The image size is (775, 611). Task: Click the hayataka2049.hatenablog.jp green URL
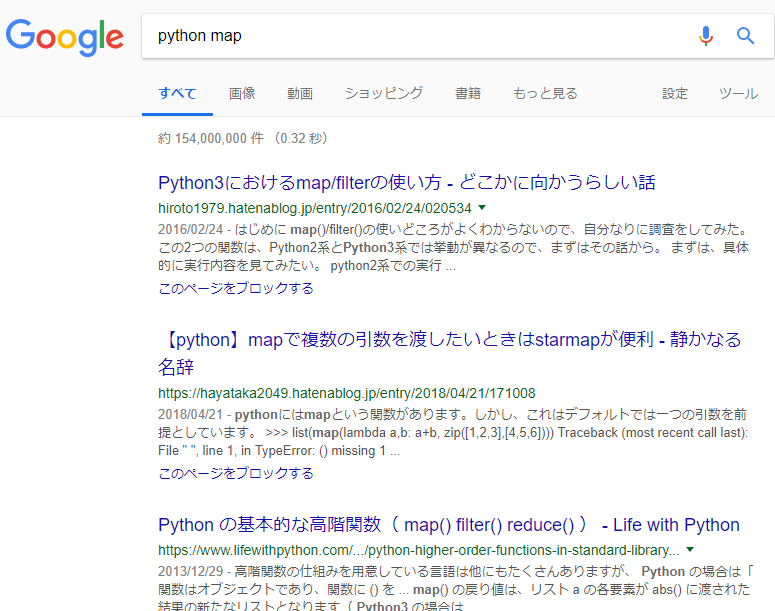346,393
